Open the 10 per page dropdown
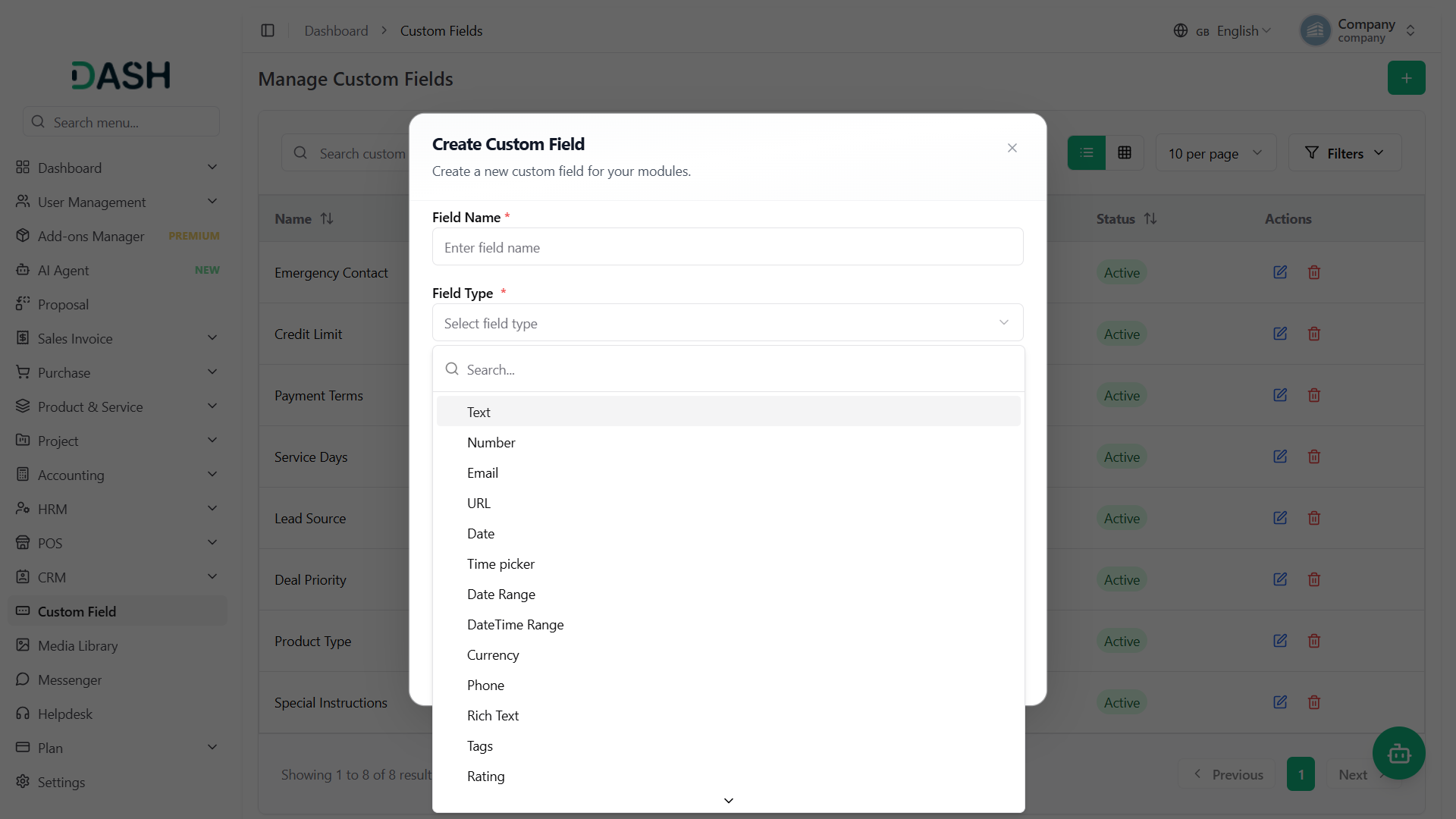Viewport: 1456px width, 819px height. point(1216,153)
